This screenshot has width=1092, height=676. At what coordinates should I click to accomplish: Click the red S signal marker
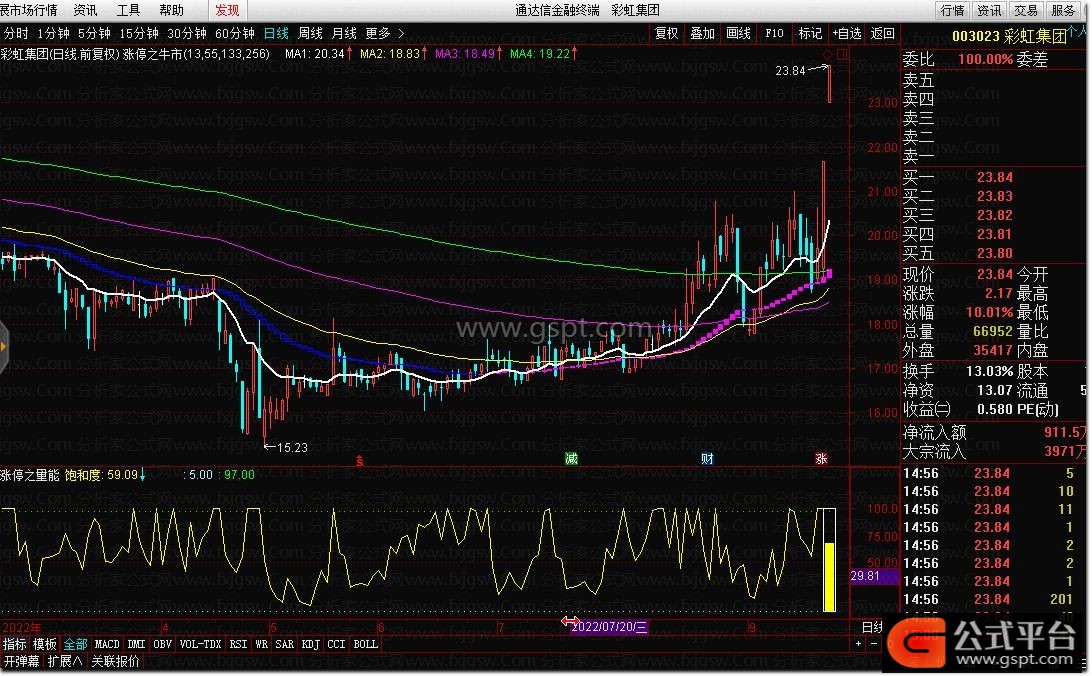[359, 460]
